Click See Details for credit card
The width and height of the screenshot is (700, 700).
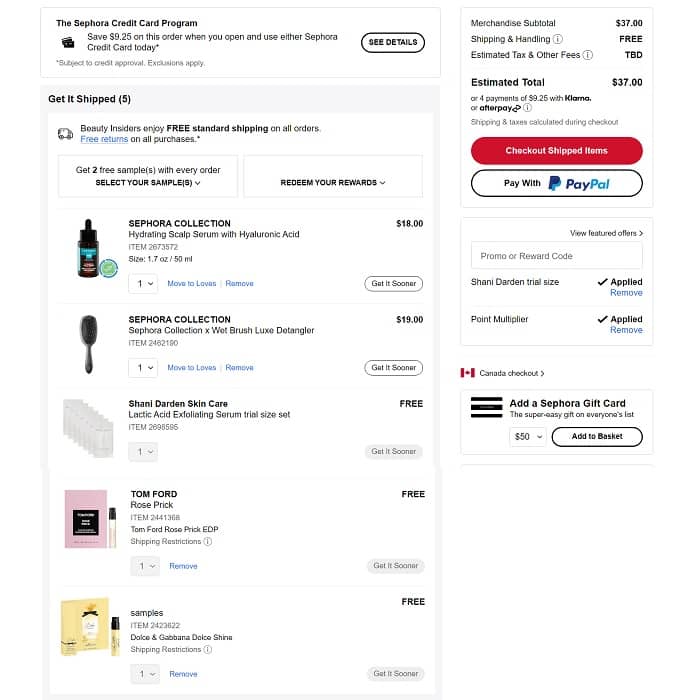pos(392,42)
